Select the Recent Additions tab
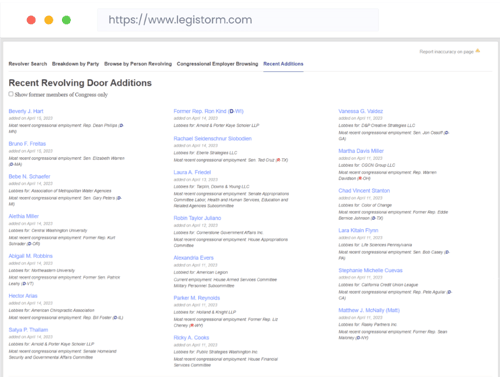 point(283,64)
